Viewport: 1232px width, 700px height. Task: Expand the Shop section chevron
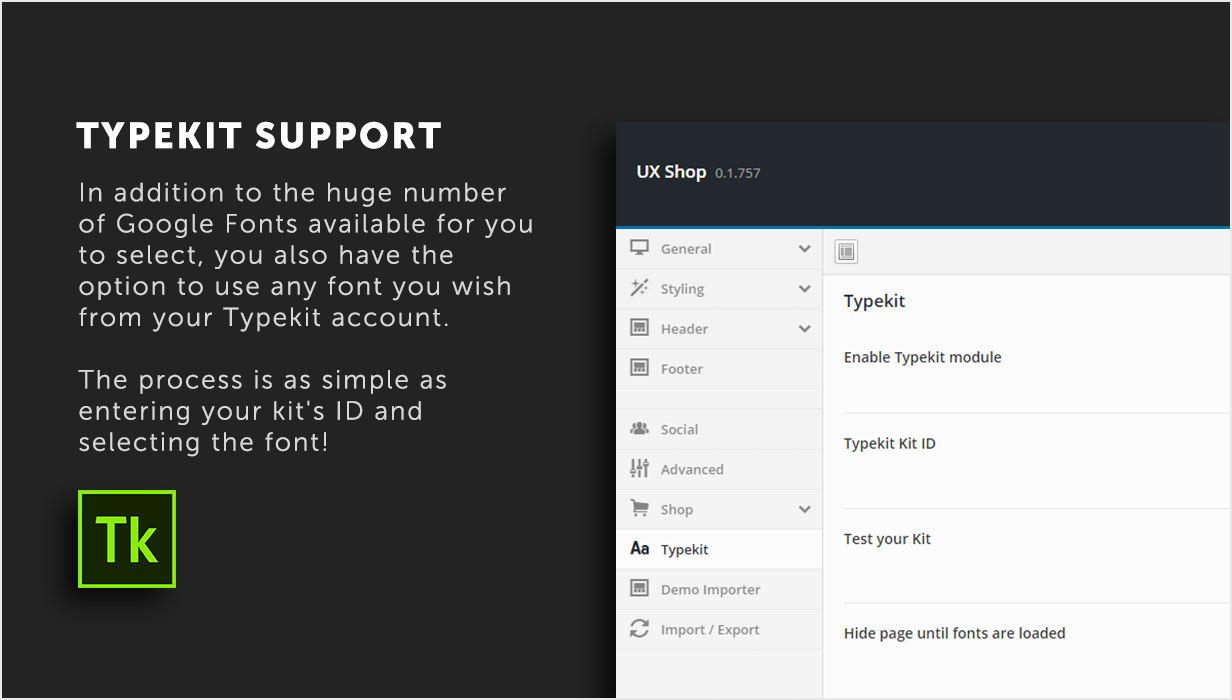(x=804, y=509)
